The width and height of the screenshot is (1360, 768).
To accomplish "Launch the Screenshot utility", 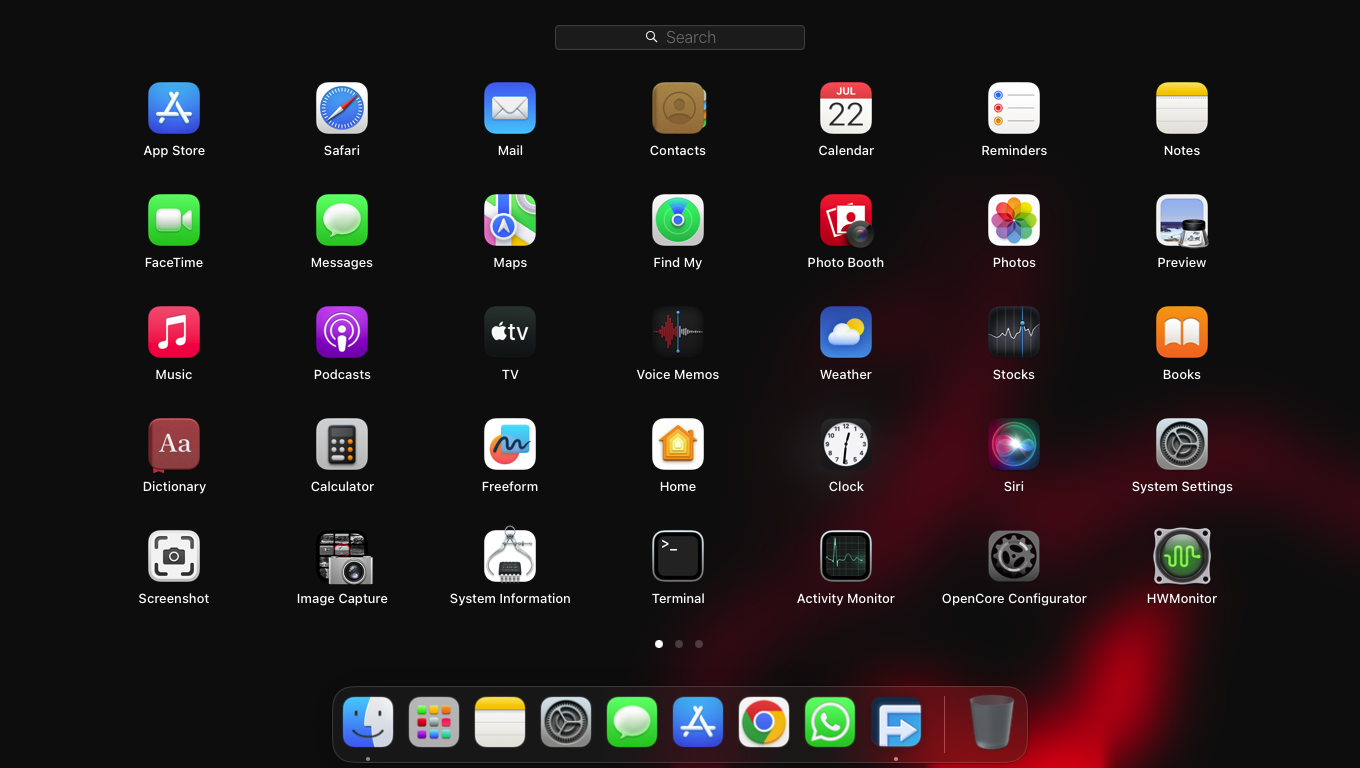I will click(174, 556).
